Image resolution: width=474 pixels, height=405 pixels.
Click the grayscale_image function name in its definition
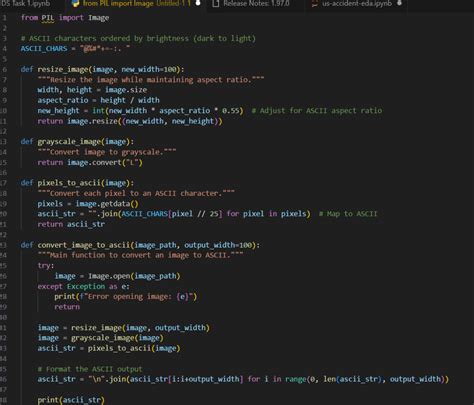point(69,142)
